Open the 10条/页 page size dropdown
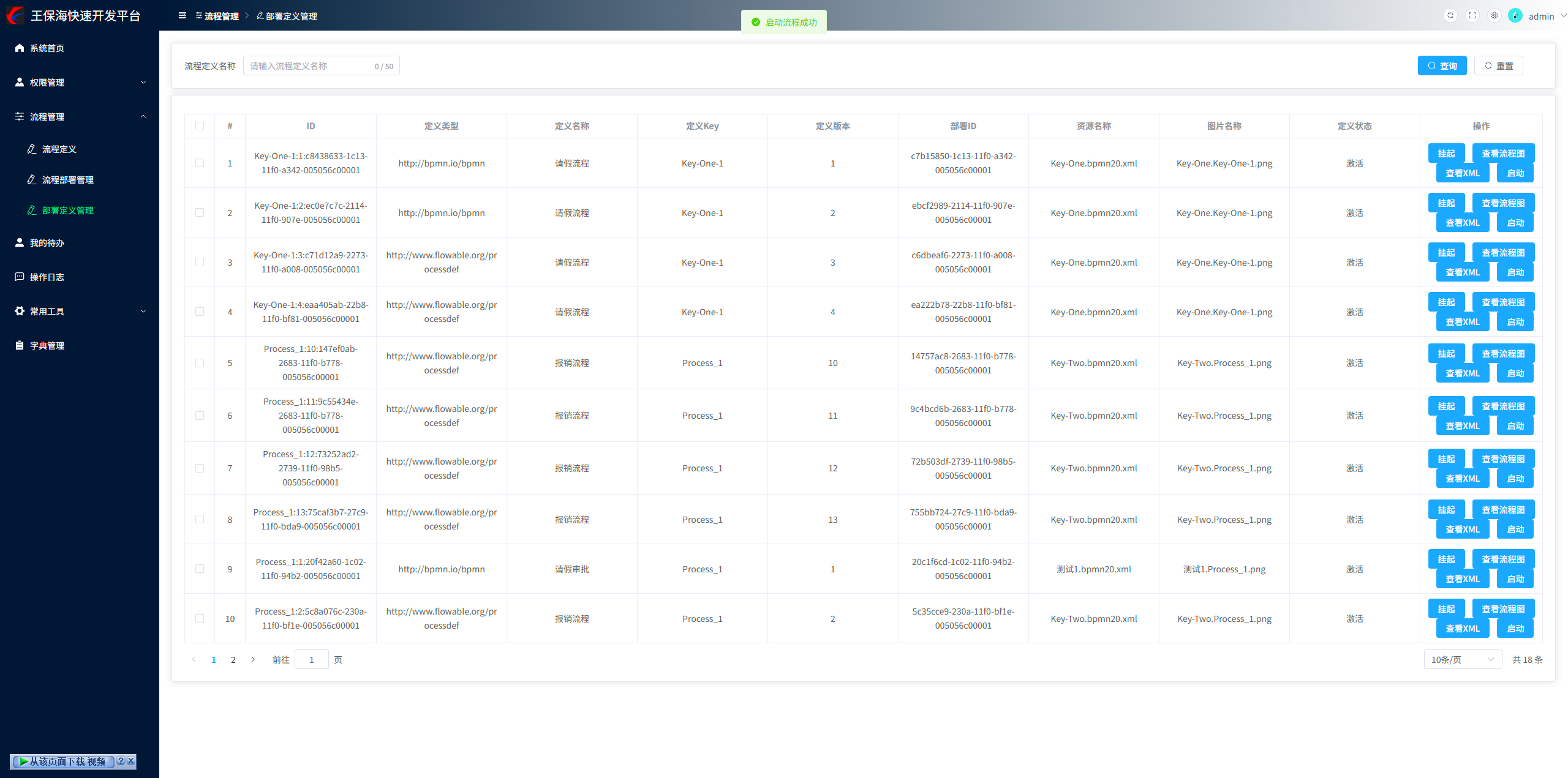This screenshot has height=778, width=1568. coord(1462,660)
